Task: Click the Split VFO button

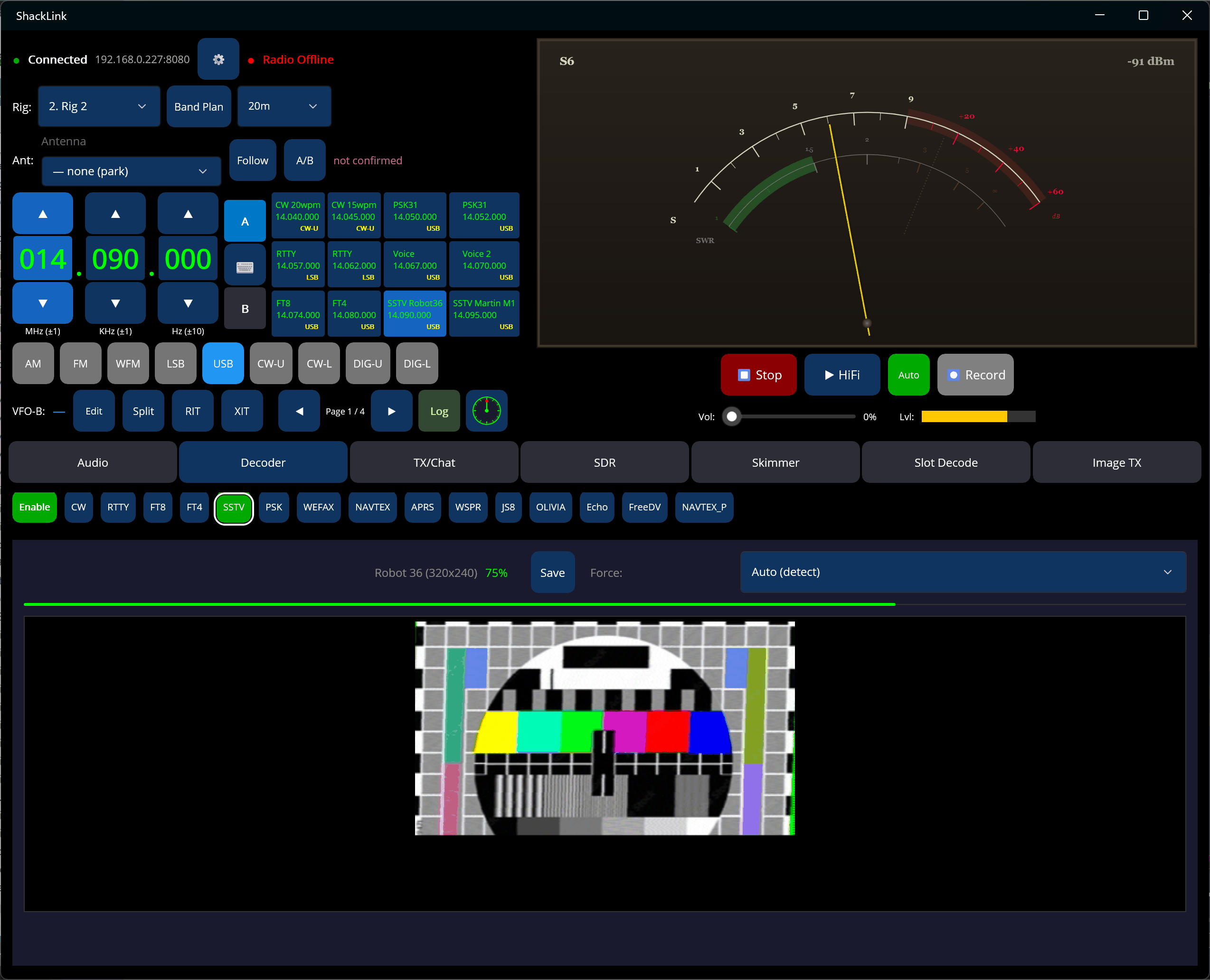Action: coord(143,411)
